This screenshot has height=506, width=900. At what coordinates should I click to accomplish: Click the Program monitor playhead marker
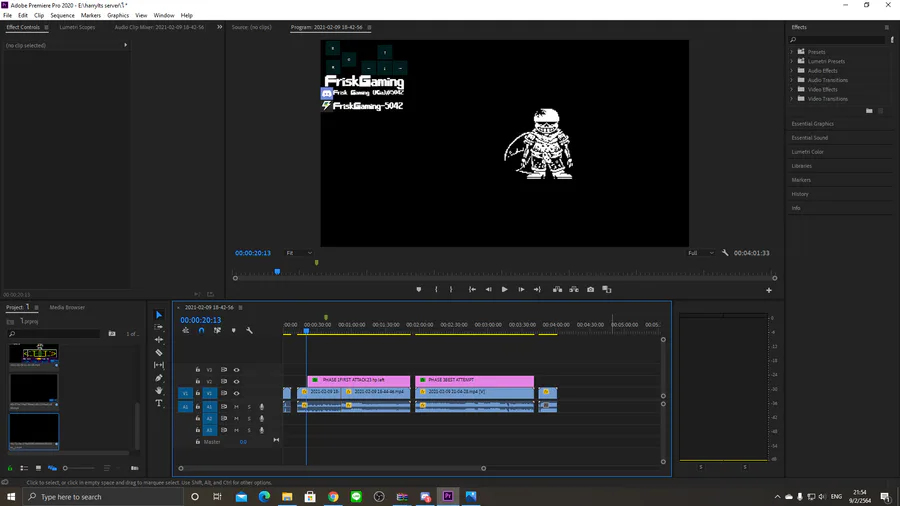(277, 271)
